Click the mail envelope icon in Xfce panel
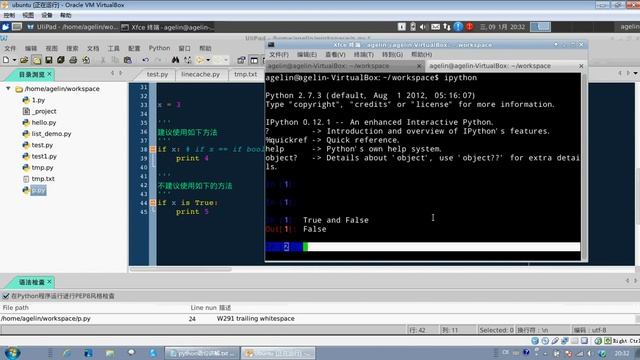 (436, 27)
